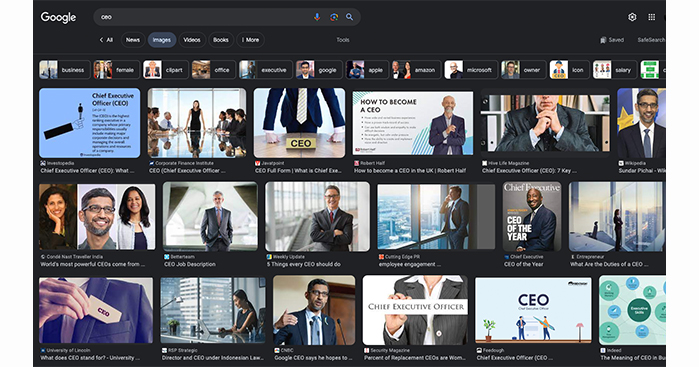Filter results by salary chip
The height and width of the screenshot is (367, 699).
click(615, 70)
